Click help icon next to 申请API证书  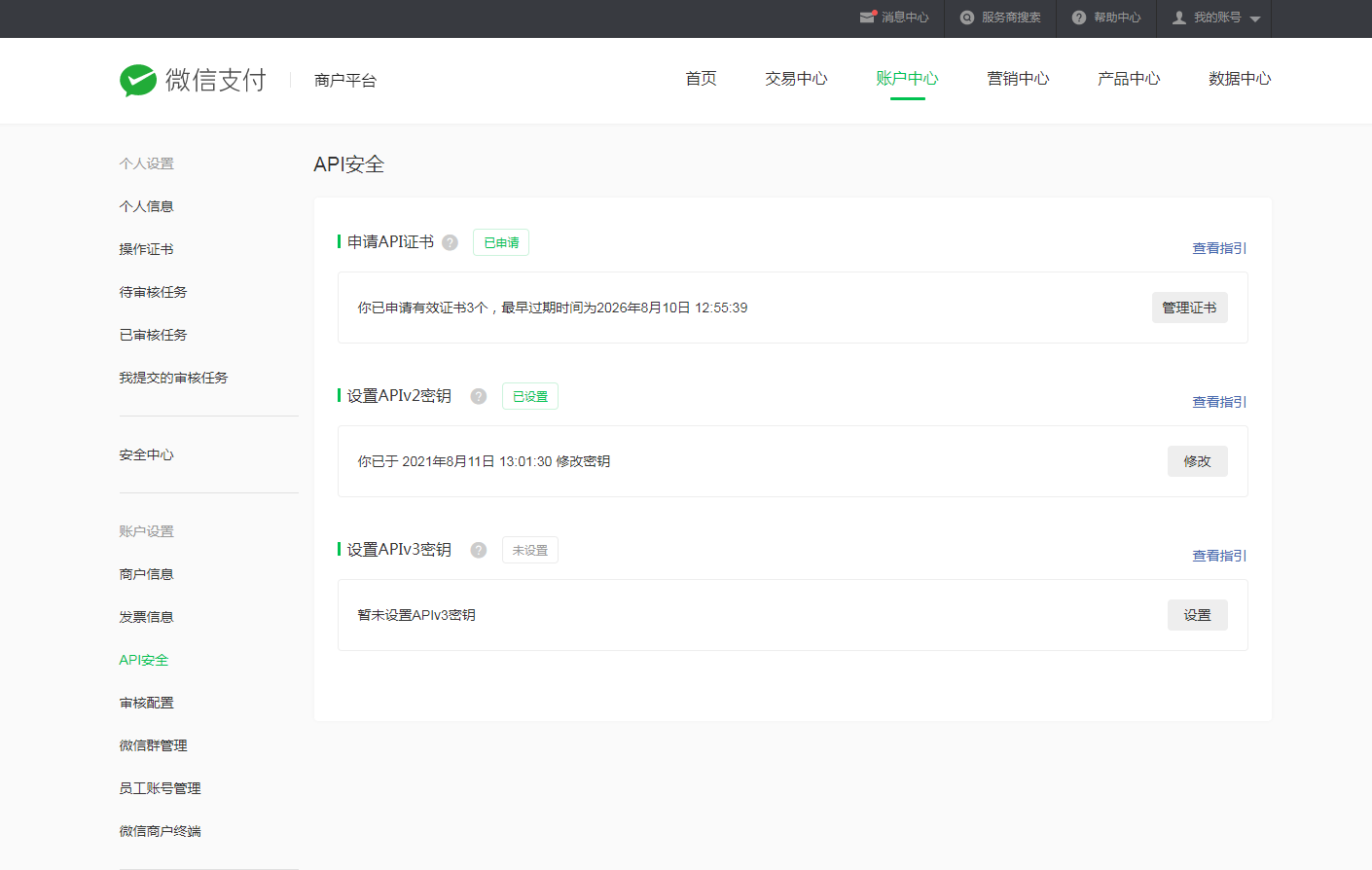point(450,242)
